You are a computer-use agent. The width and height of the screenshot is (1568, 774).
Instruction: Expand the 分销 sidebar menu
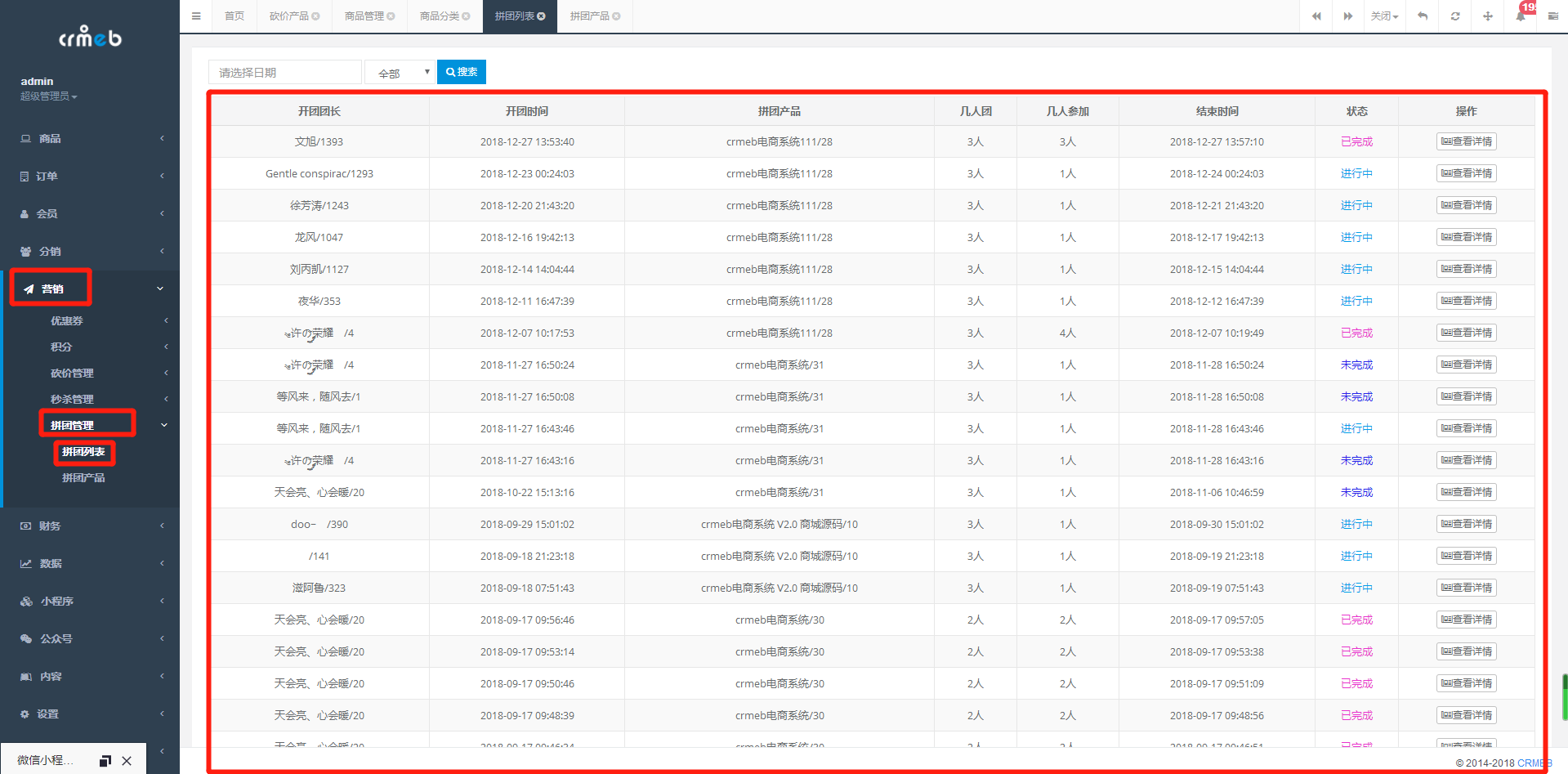coord(90,252)
